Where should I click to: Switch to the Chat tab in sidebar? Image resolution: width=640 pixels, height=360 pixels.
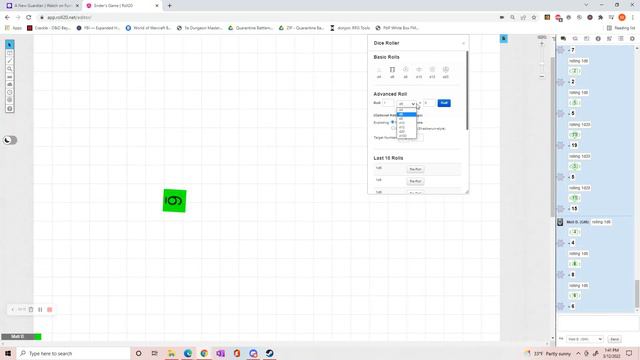[x=563, y=38]
